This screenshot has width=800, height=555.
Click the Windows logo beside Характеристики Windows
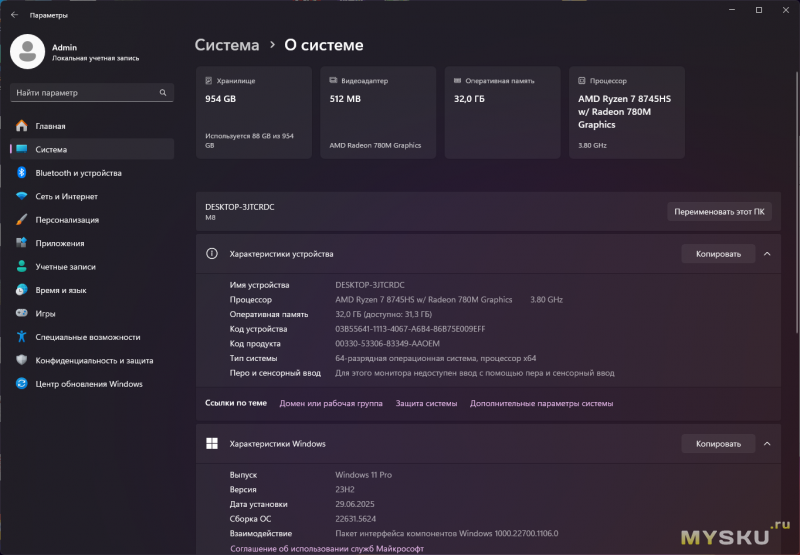point(212,443)
